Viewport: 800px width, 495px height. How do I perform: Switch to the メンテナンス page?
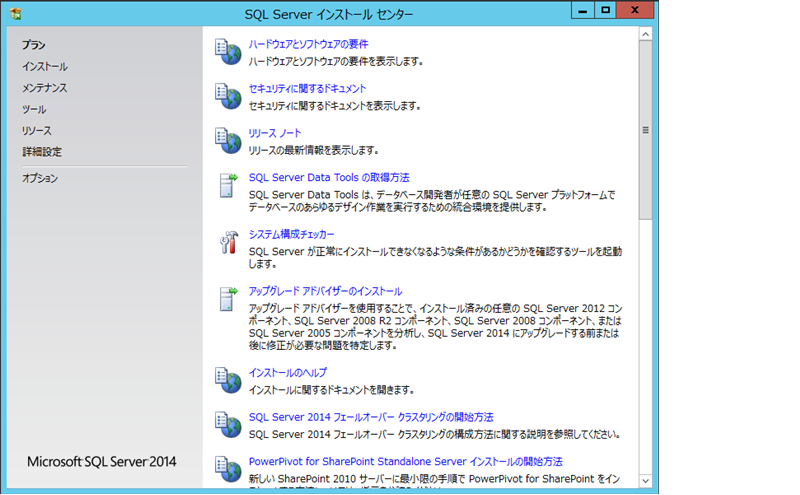click(44, 88)
